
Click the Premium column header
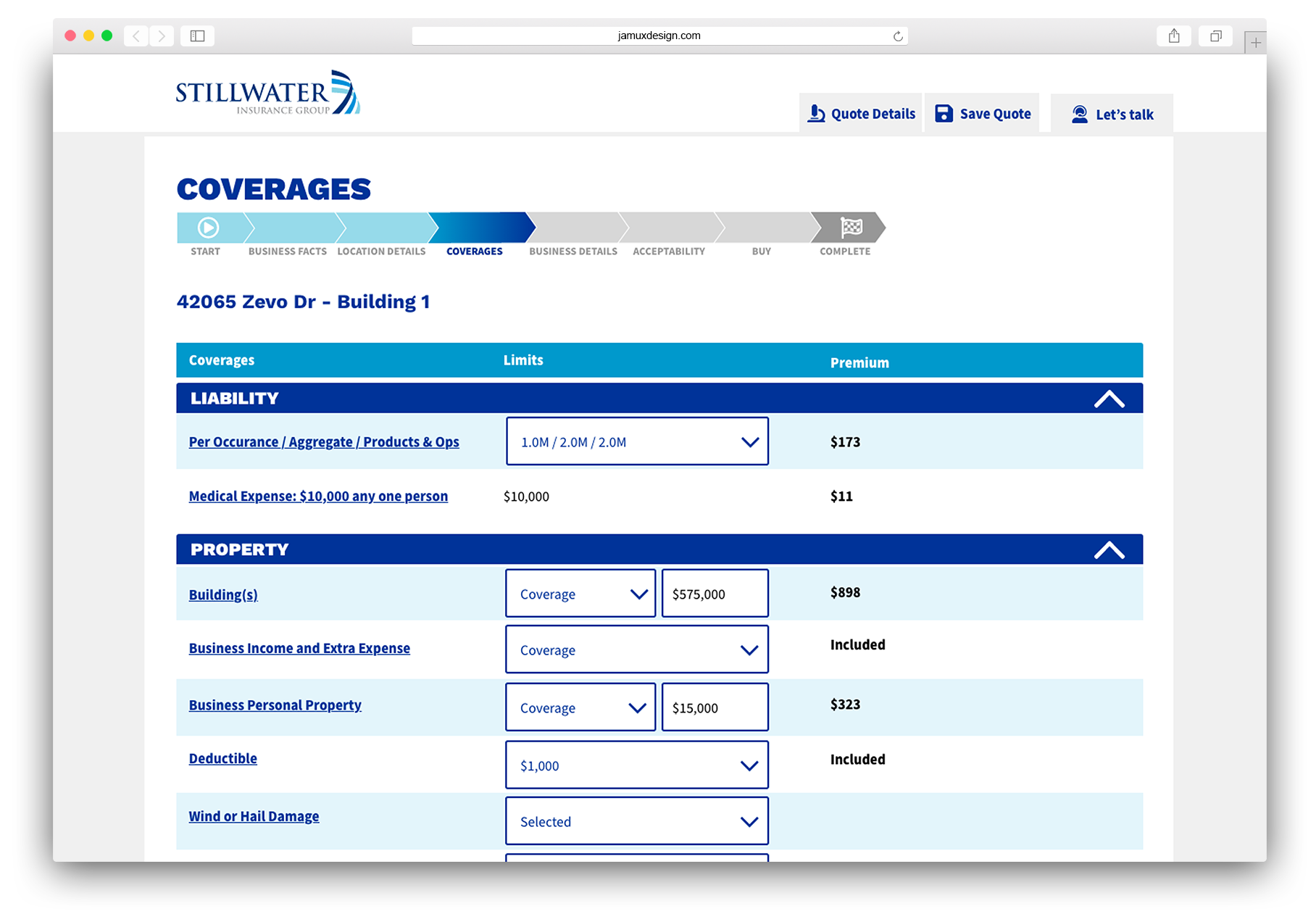[859, 363]
